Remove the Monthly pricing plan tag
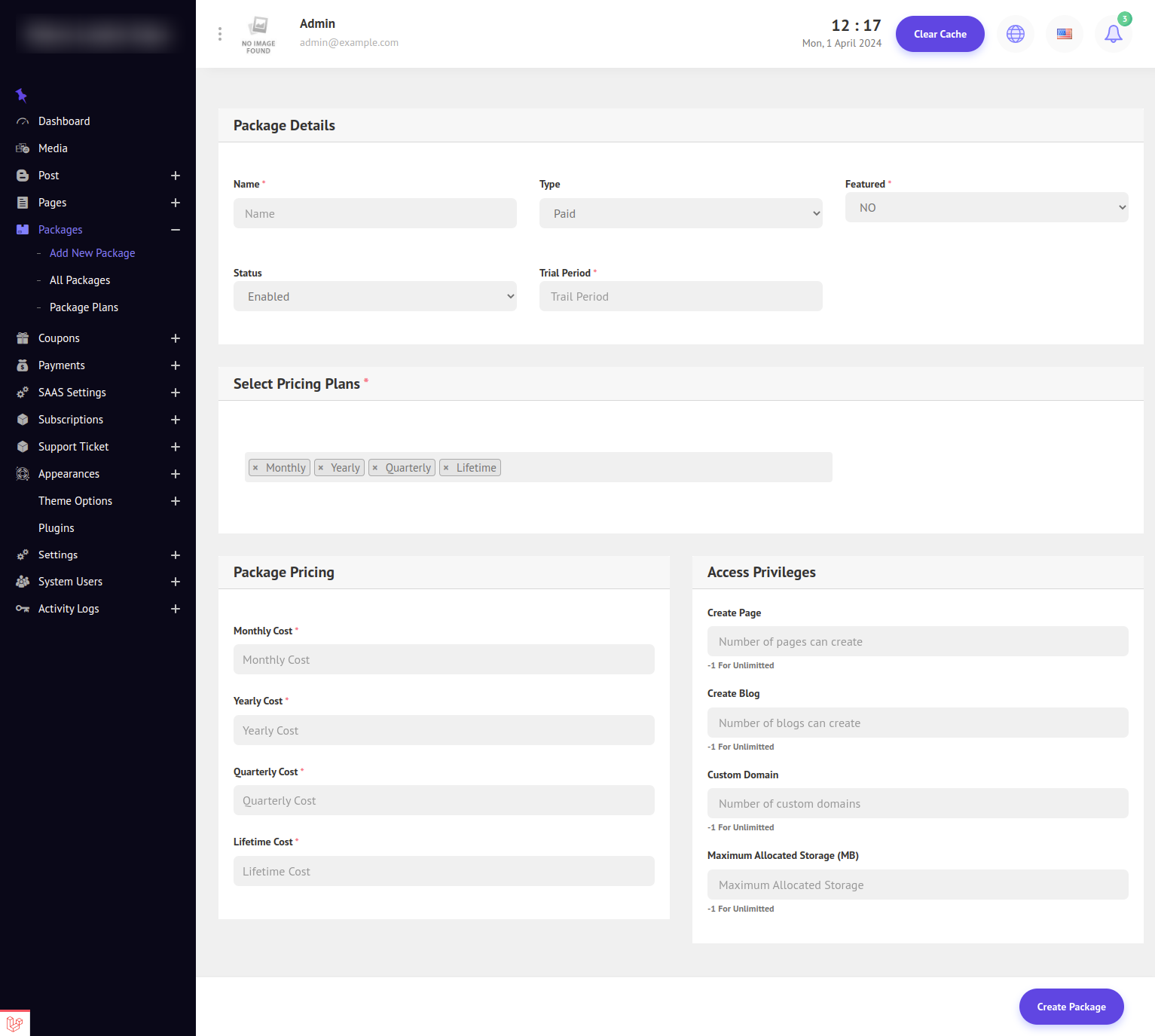This screenshot has height=1036, width=1155. click(x=255, y=468)
